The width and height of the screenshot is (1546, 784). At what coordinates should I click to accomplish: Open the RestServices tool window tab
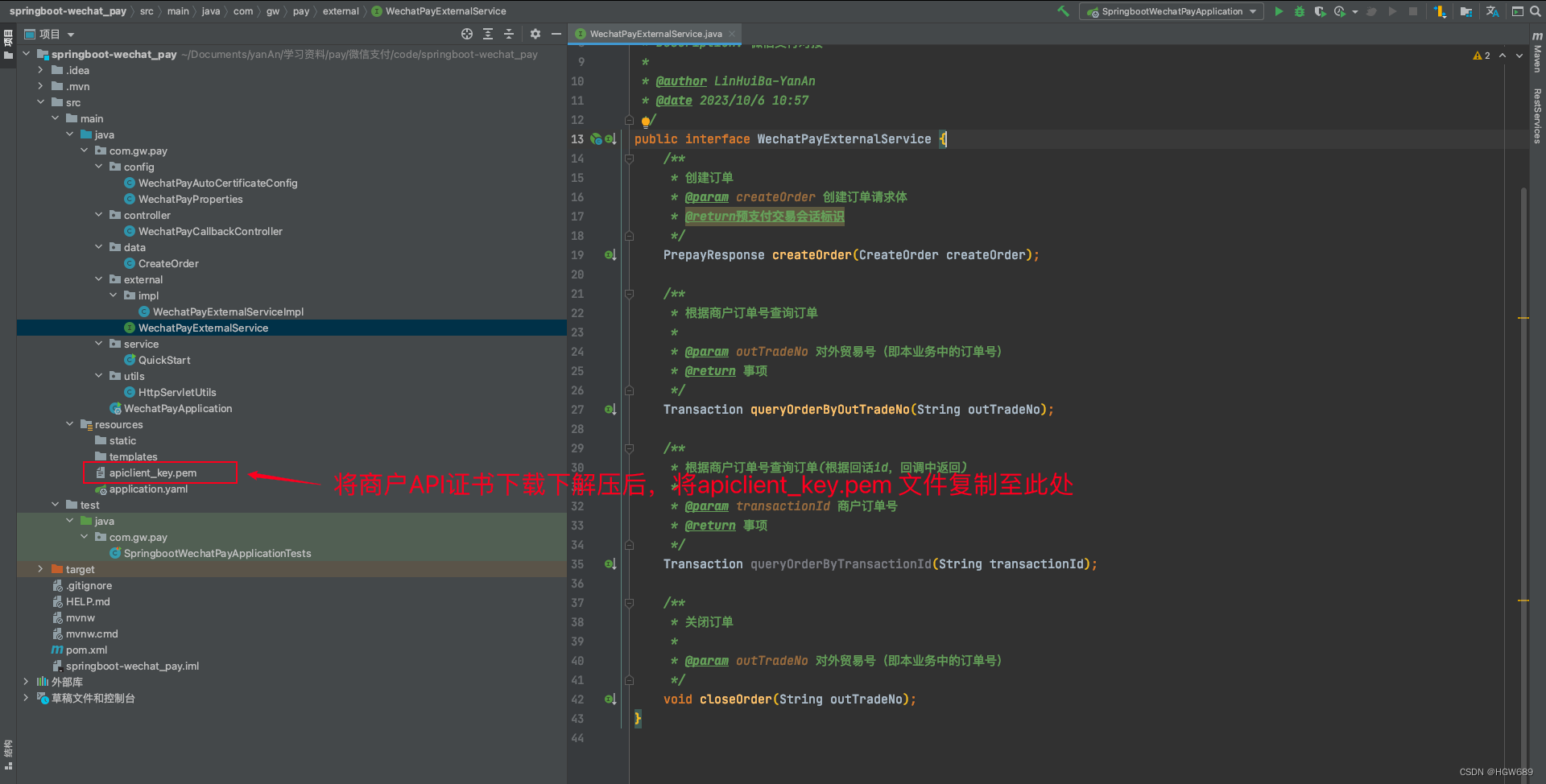coord(1537,115)
